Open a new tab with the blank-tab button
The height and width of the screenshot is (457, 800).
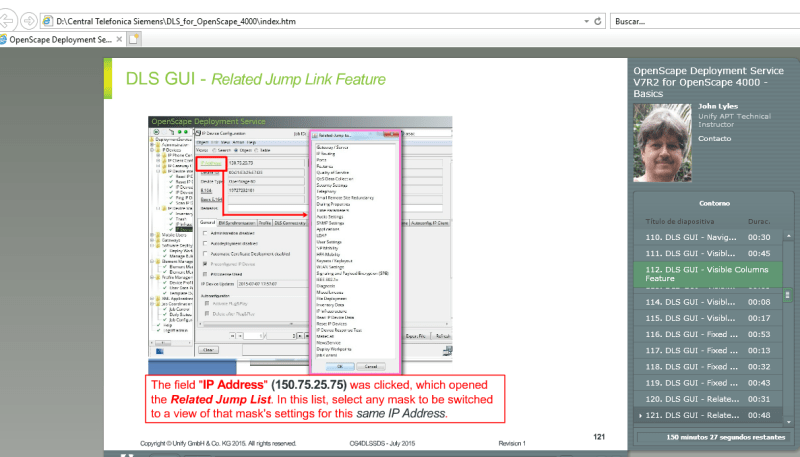tap(134, 39)
